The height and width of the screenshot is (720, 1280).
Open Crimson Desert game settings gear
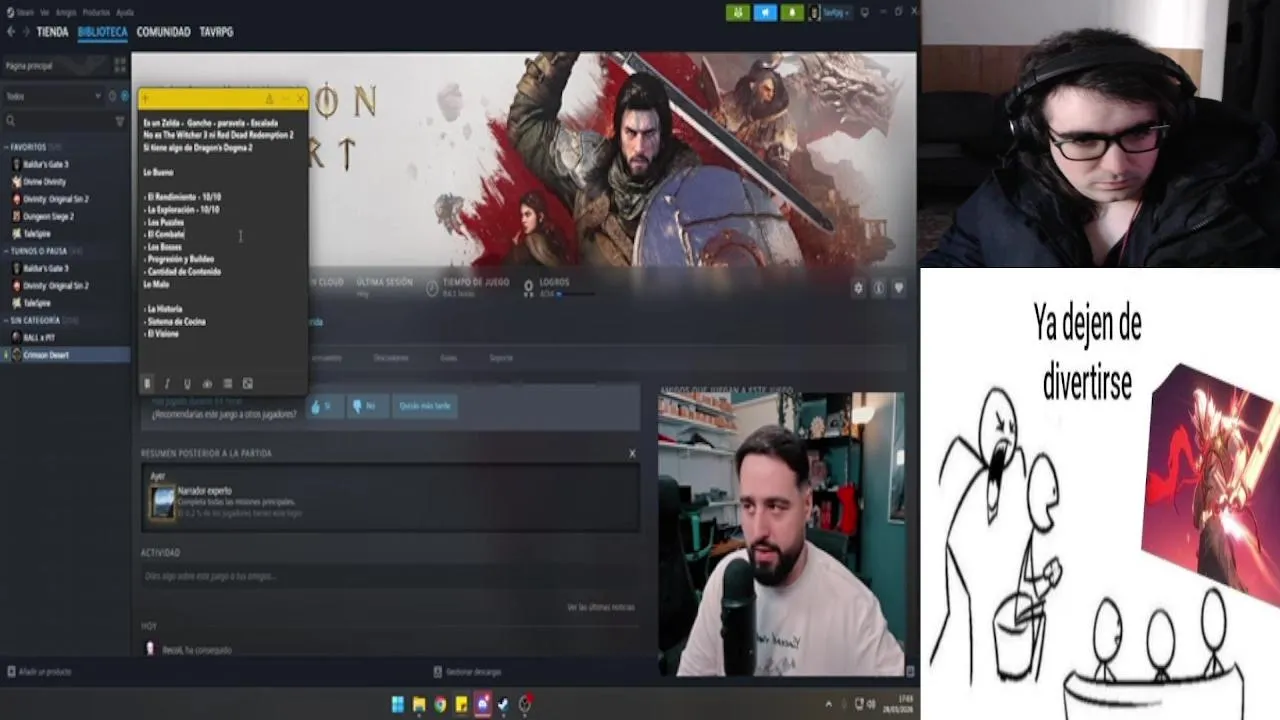tap(858, 288)
